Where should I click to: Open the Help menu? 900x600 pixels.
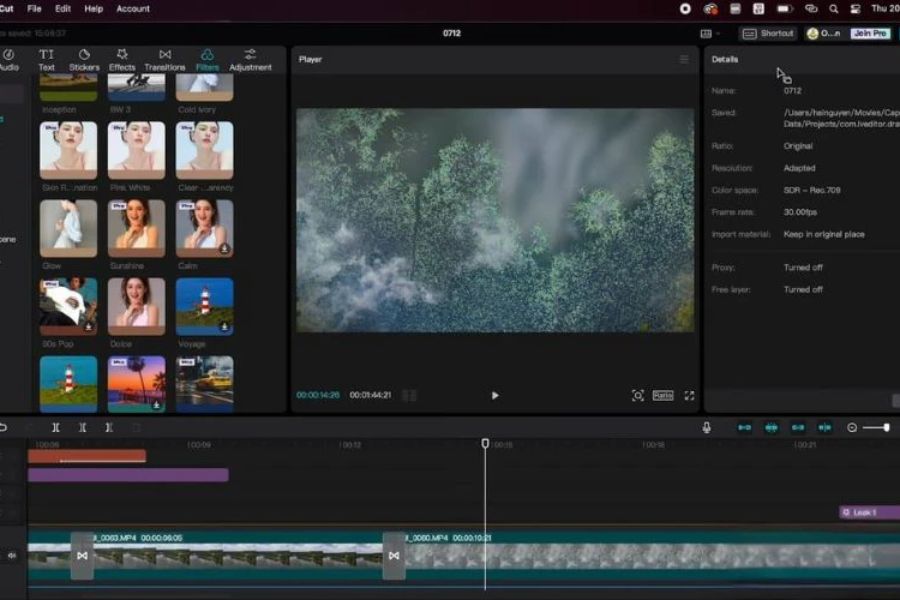(x=93, y=9)
